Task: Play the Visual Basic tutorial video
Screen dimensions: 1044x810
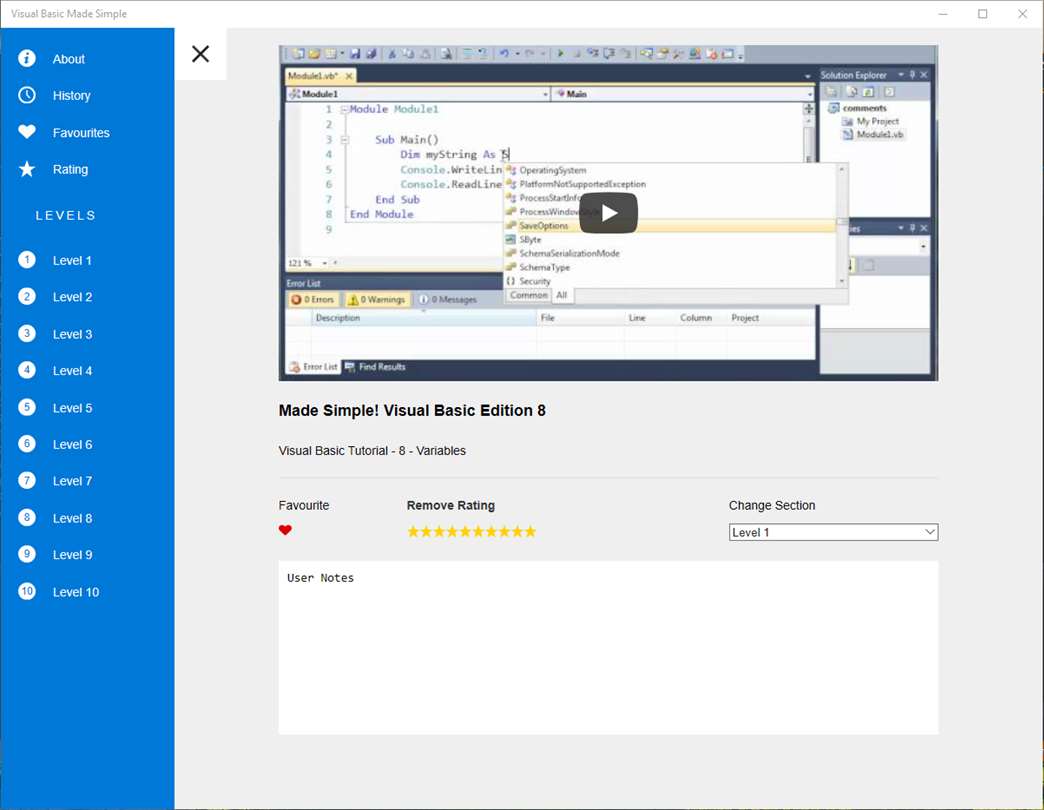Action: tap(609, 213)
